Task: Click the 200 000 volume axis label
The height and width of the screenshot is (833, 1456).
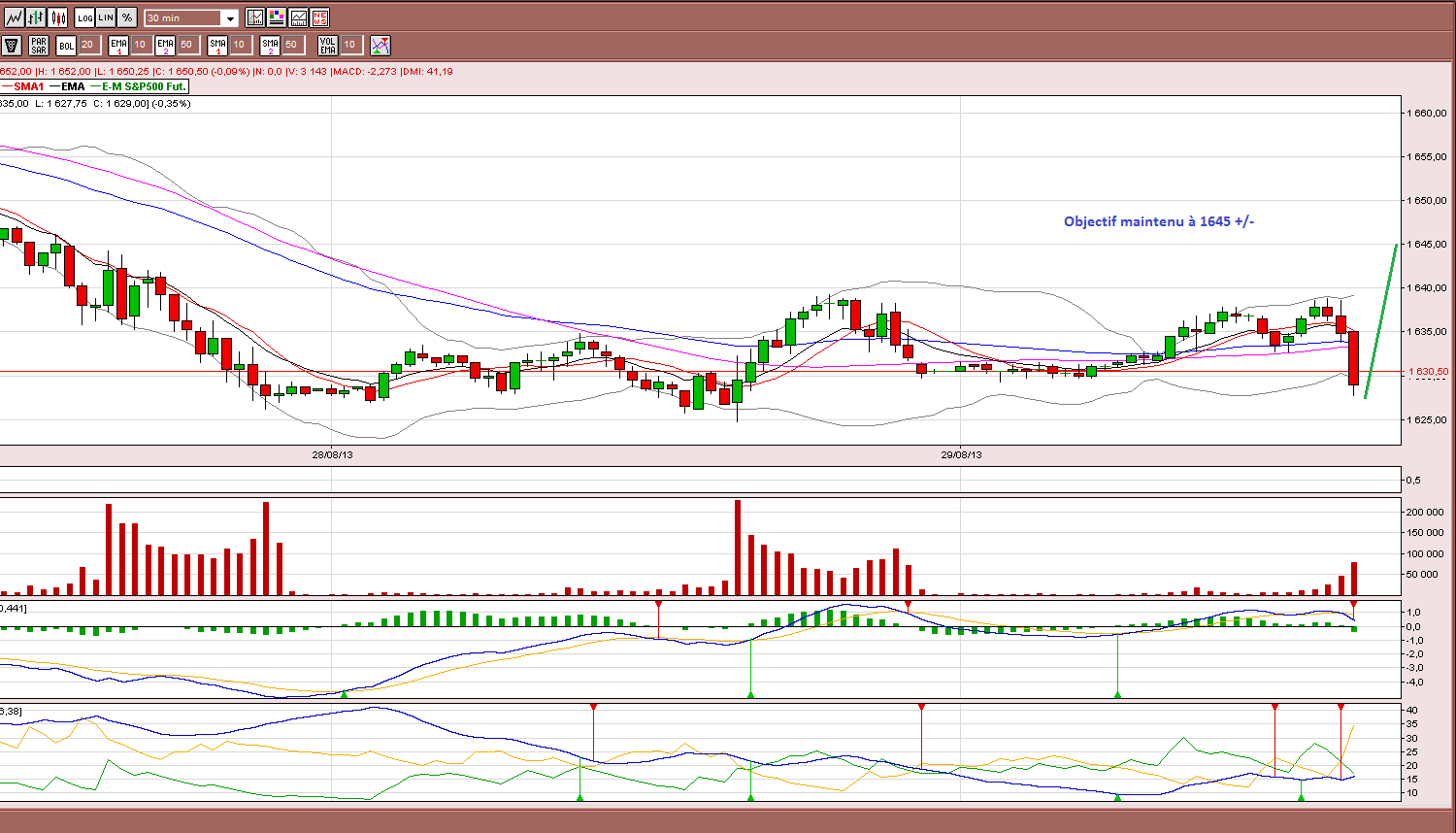Action: click(1426, 513)
